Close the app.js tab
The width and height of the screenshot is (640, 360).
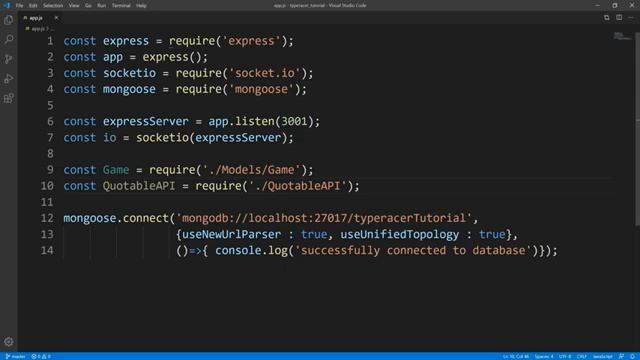(56, 18)
